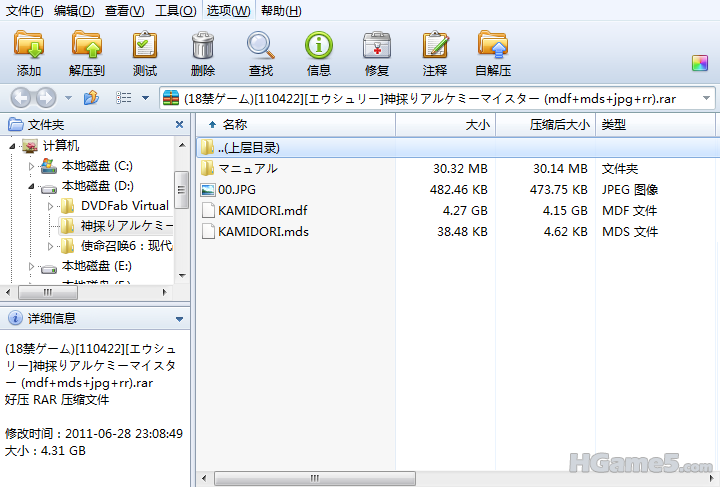Screen dimensions: 720x487
Task: Expand the archive path address dropdown
Action: point(706,98)
